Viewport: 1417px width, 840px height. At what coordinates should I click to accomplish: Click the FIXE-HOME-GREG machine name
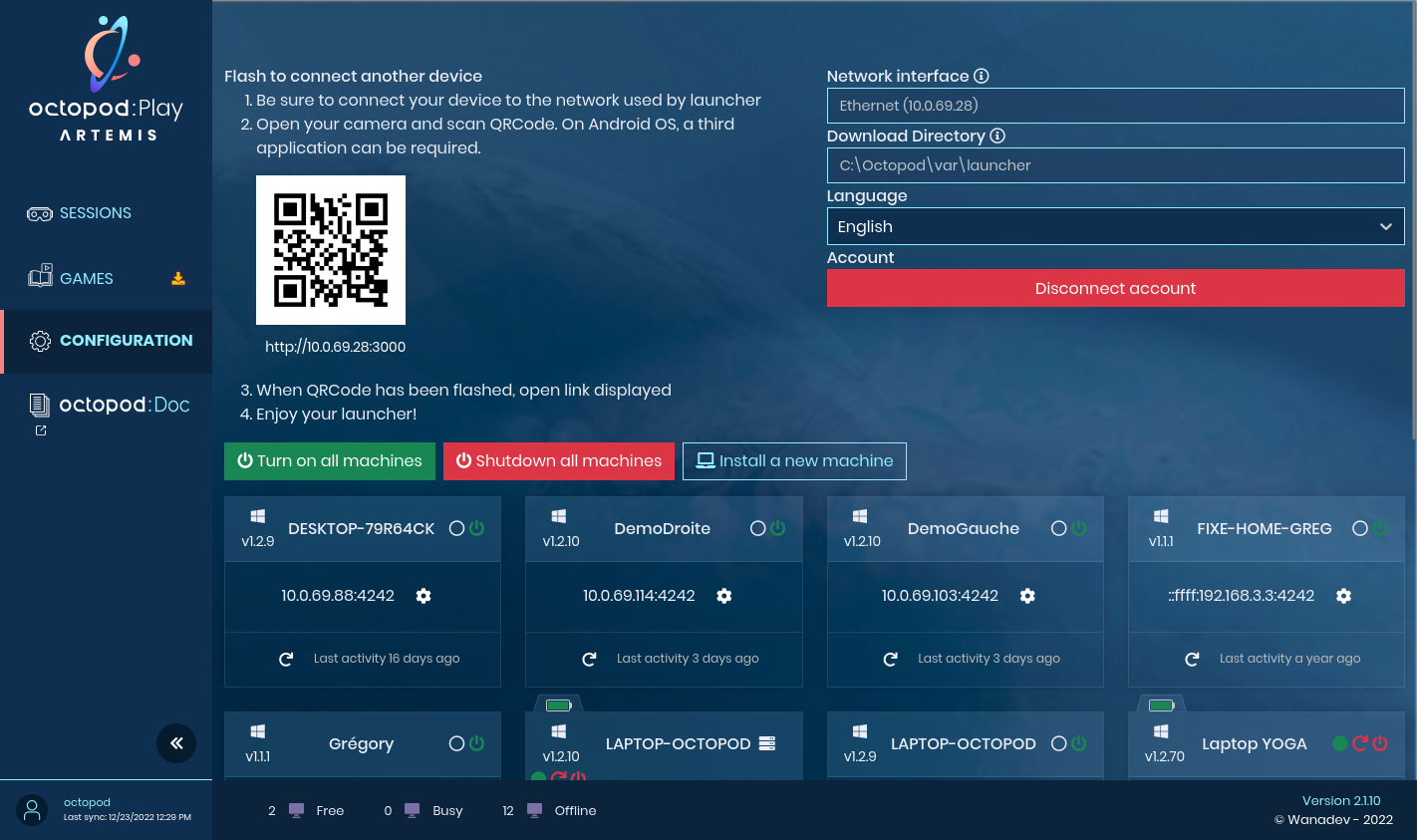1265,529
